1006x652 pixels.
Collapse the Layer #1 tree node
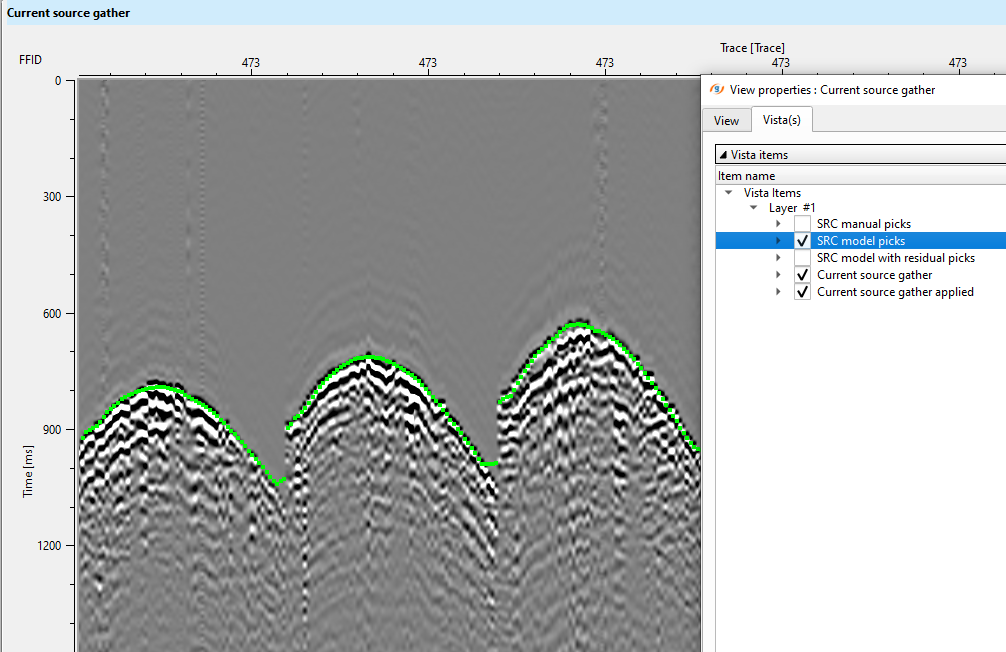coord(754,208)
